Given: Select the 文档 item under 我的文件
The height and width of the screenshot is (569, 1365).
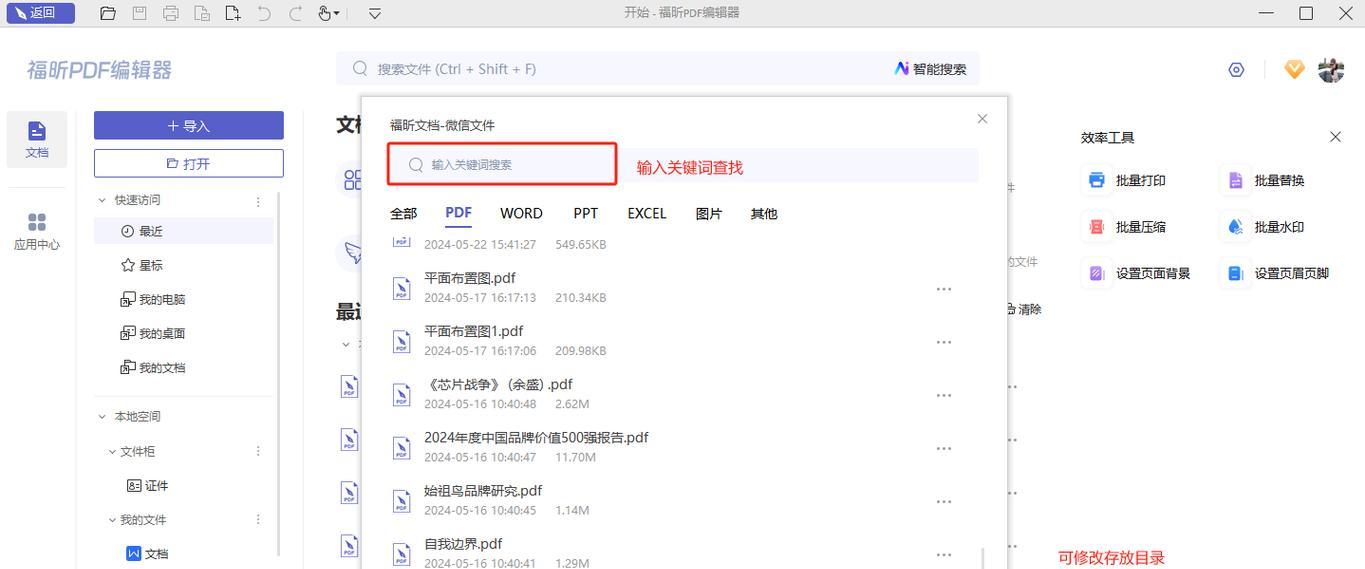Looking at the screenshot, I should 147,553.
